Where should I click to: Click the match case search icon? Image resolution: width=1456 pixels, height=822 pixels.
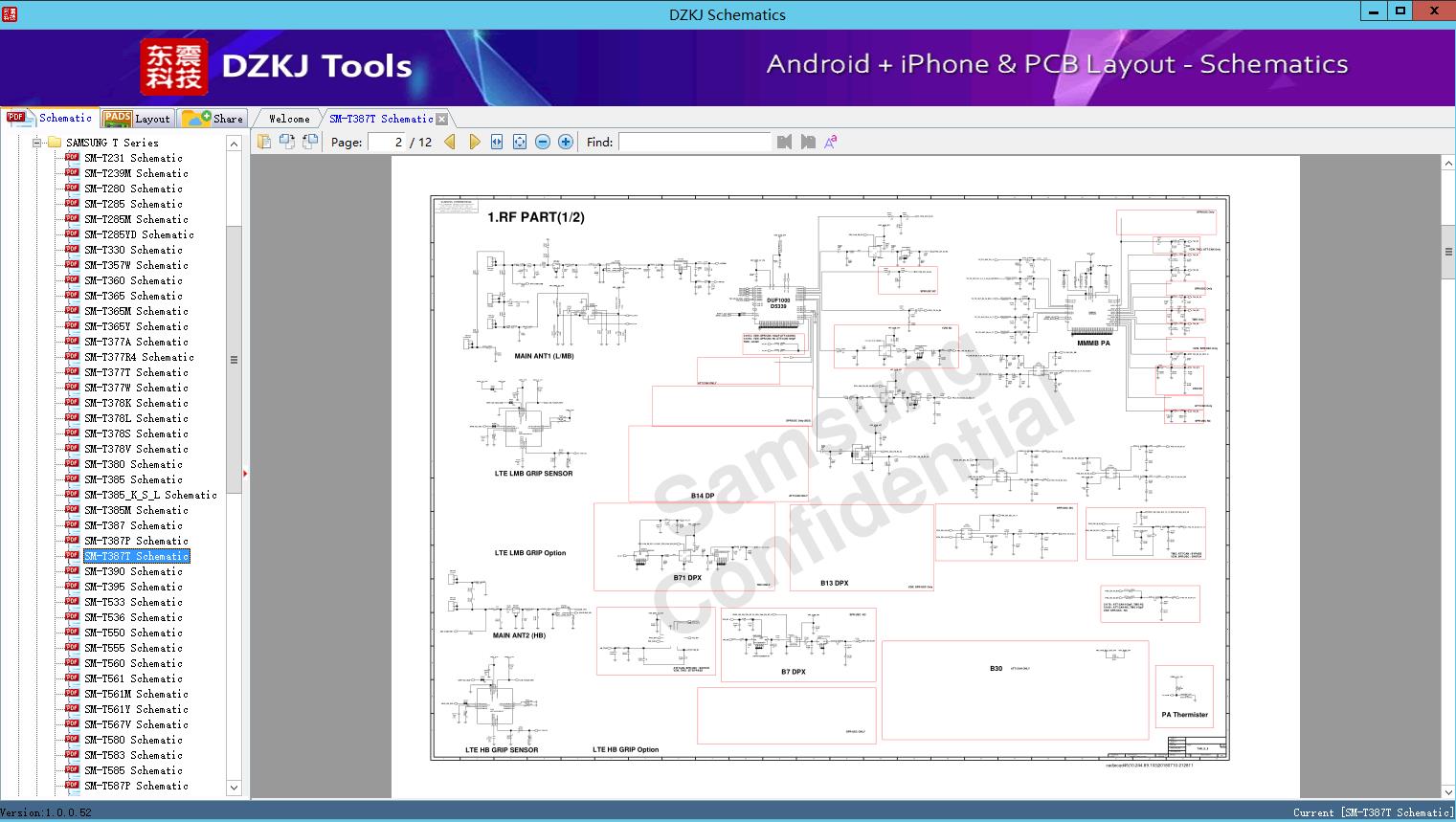[x=831, y=142]
